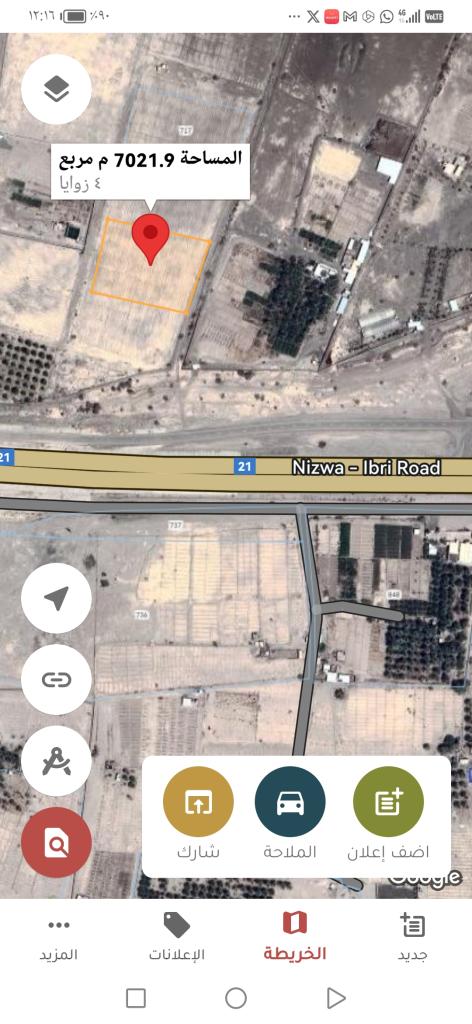The width and height of the screenshot is (472, 1024).
Task: Copy link with the chain icon
Action: pos(56,680)
